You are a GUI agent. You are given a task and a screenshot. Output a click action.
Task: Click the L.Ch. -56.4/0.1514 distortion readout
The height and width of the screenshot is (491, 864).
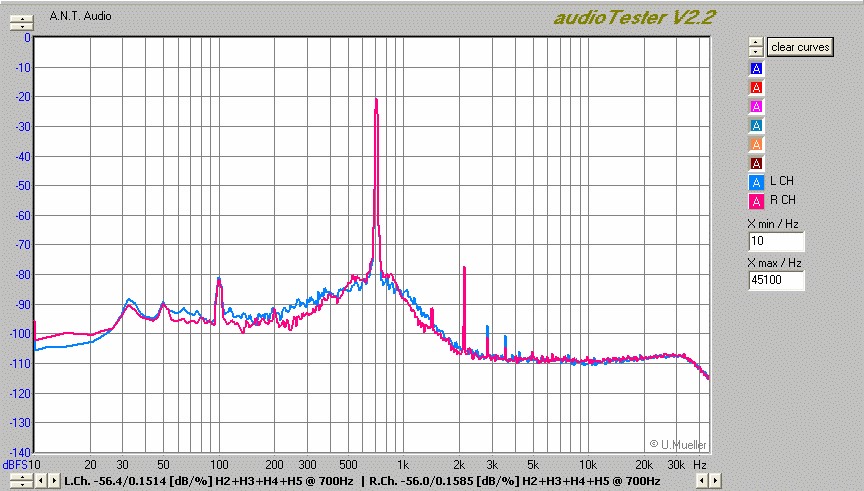[209, 481]
